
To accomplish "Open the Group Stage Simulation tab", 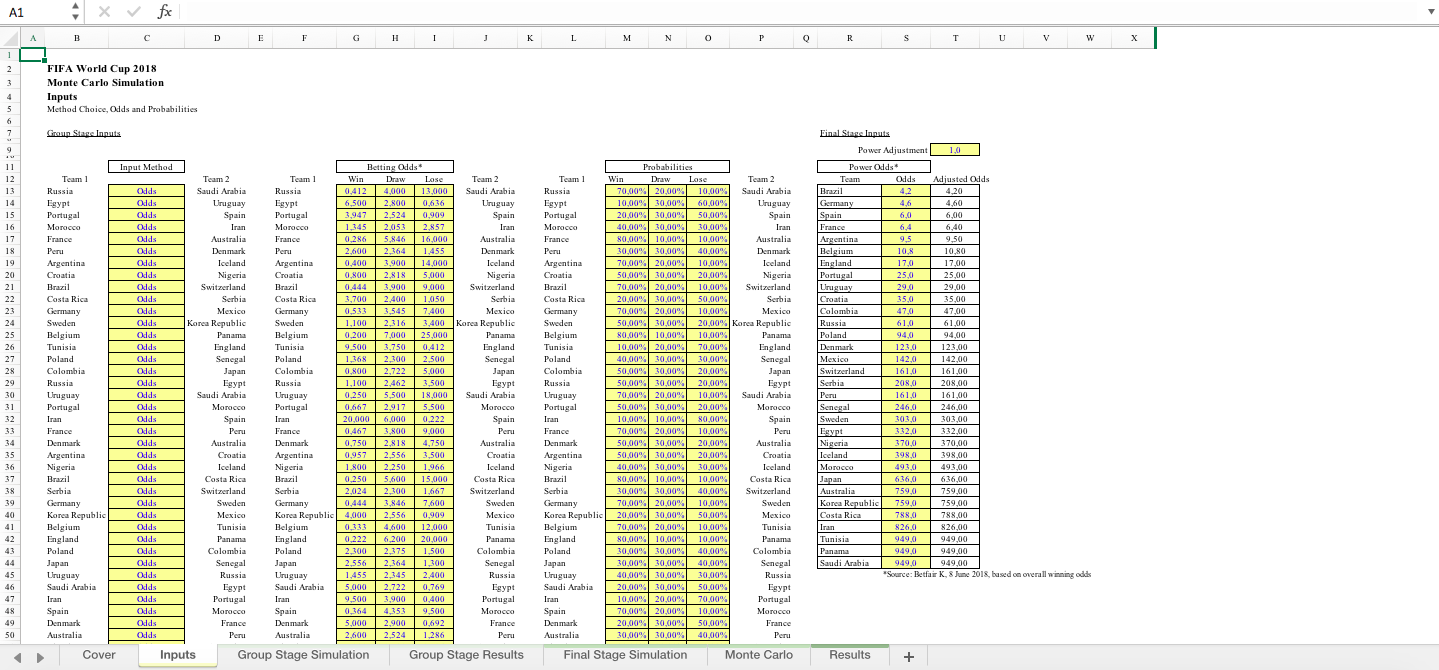I will (303, 655).
